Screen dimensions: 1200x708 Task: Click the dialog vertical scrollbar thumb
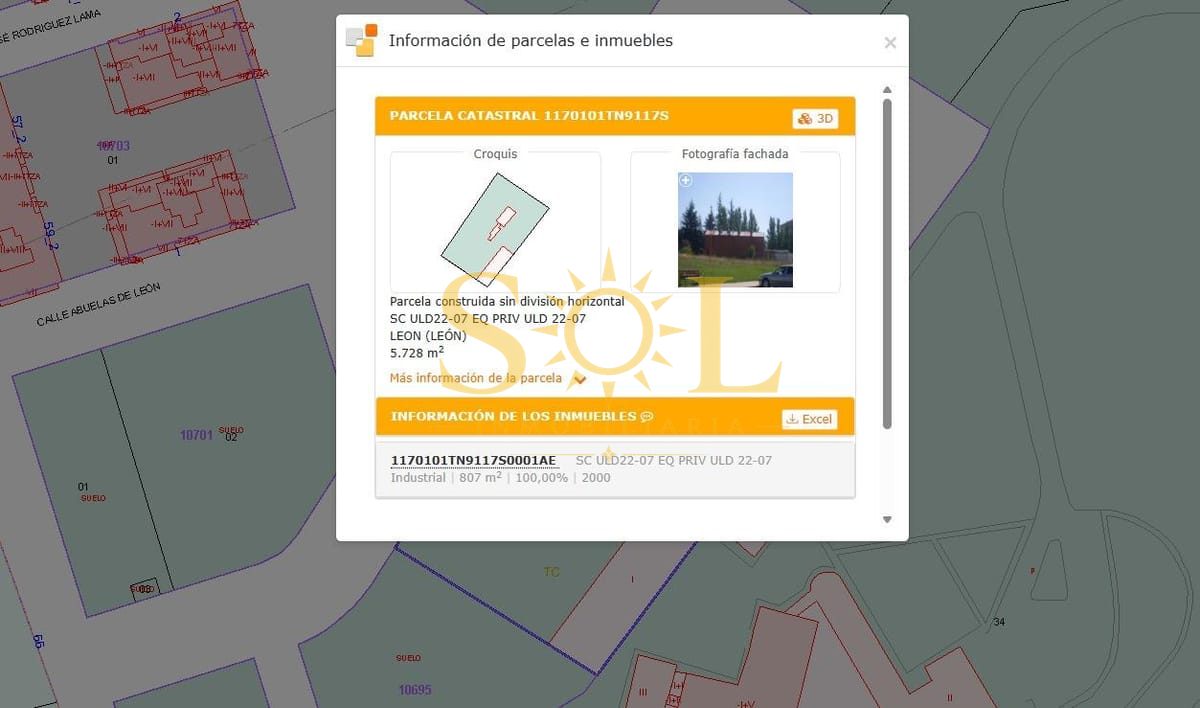pyautogui.click(x=886, y=264)
